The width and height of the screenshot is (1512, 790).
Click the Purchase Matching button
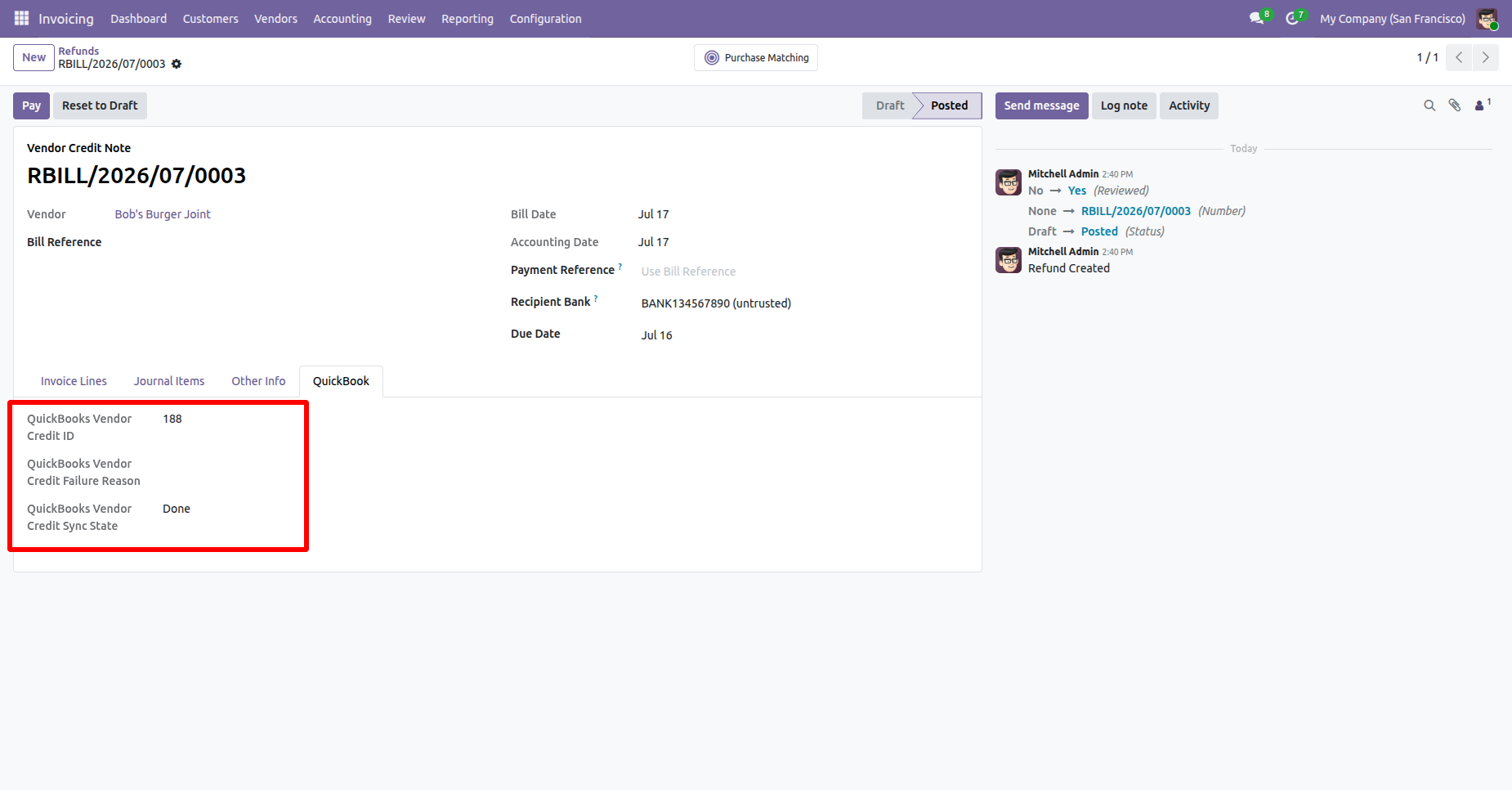click(756, 58)
